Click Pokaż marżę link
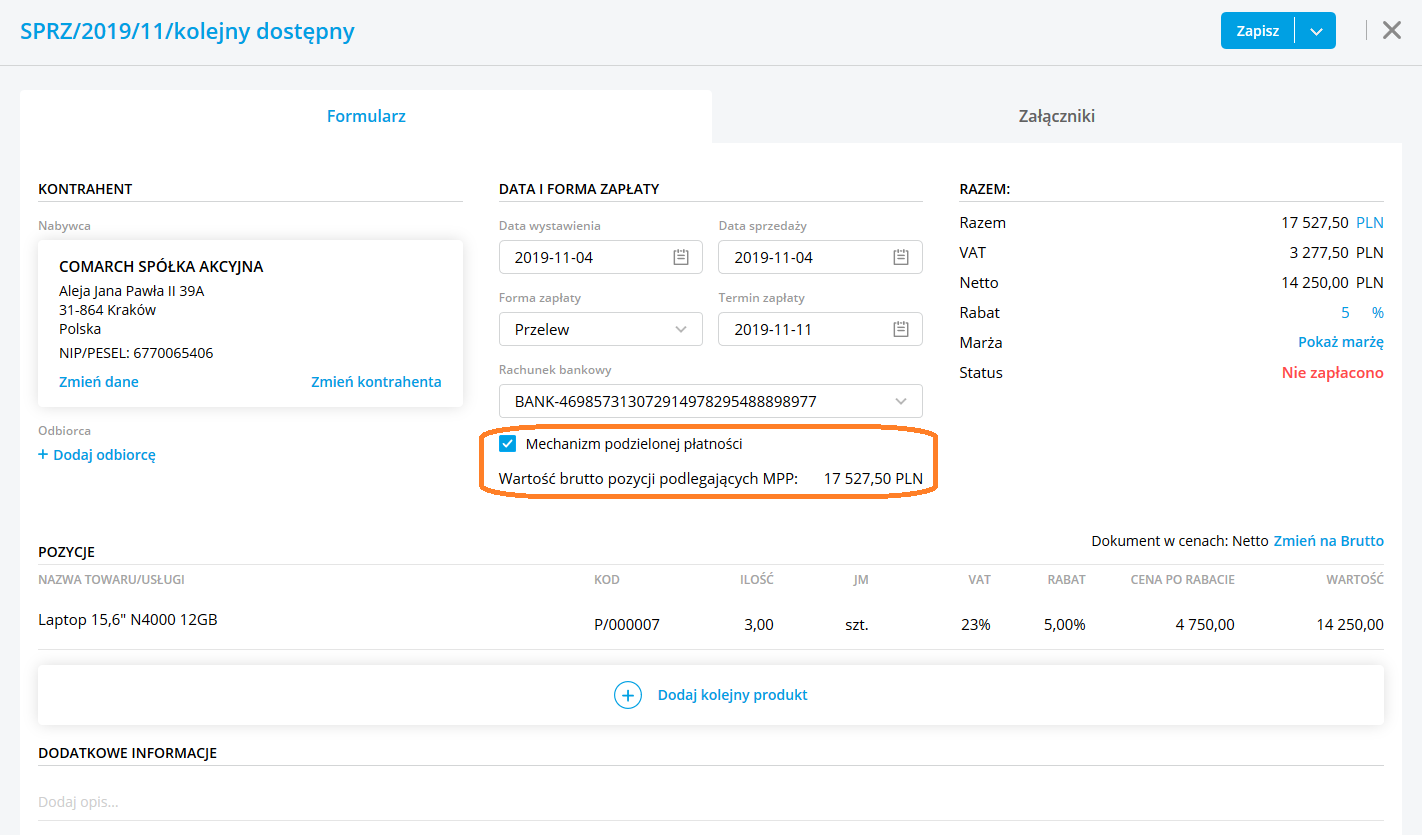The image size is (1422, 835). coord(1340,342)
